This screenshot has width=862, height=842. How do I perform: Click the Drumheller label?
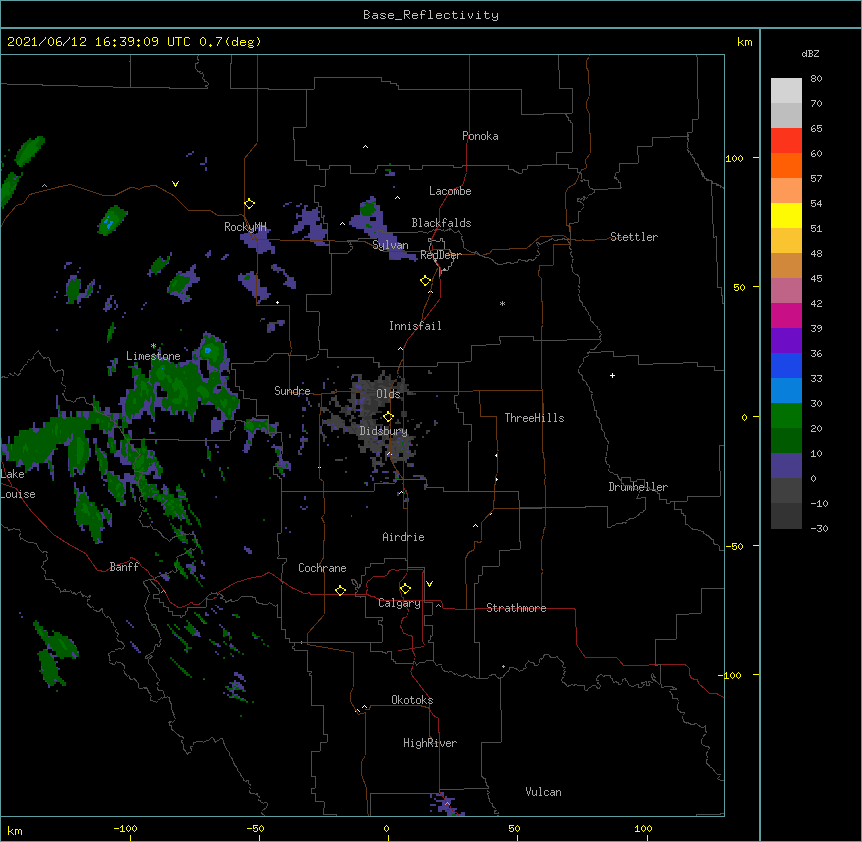point(638,487)
